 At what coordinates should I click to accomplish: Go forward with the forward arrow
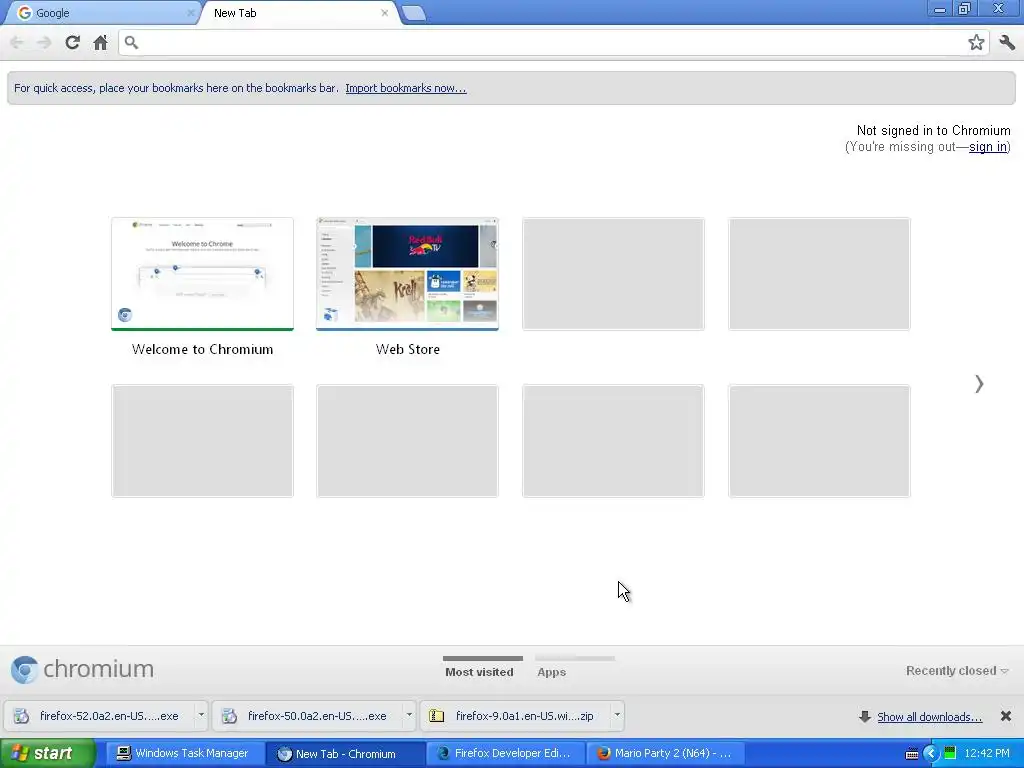[x=44, y=42]
